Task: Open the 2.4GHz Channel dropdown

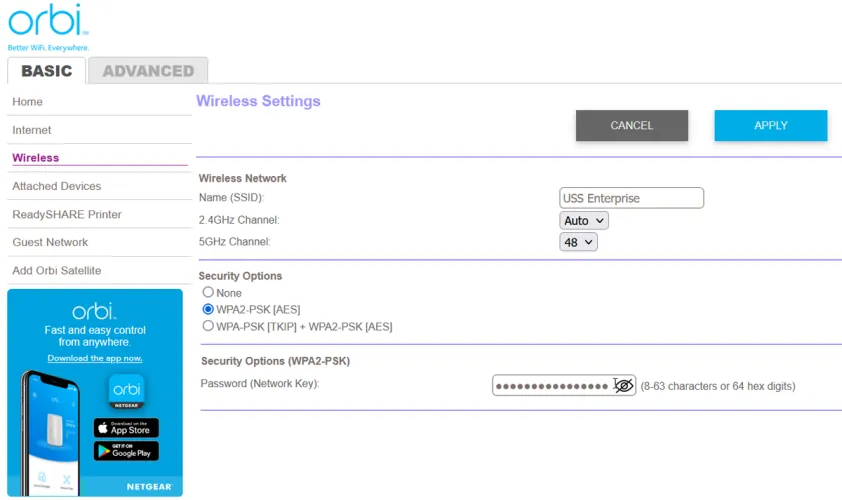Action: [584, 220]
